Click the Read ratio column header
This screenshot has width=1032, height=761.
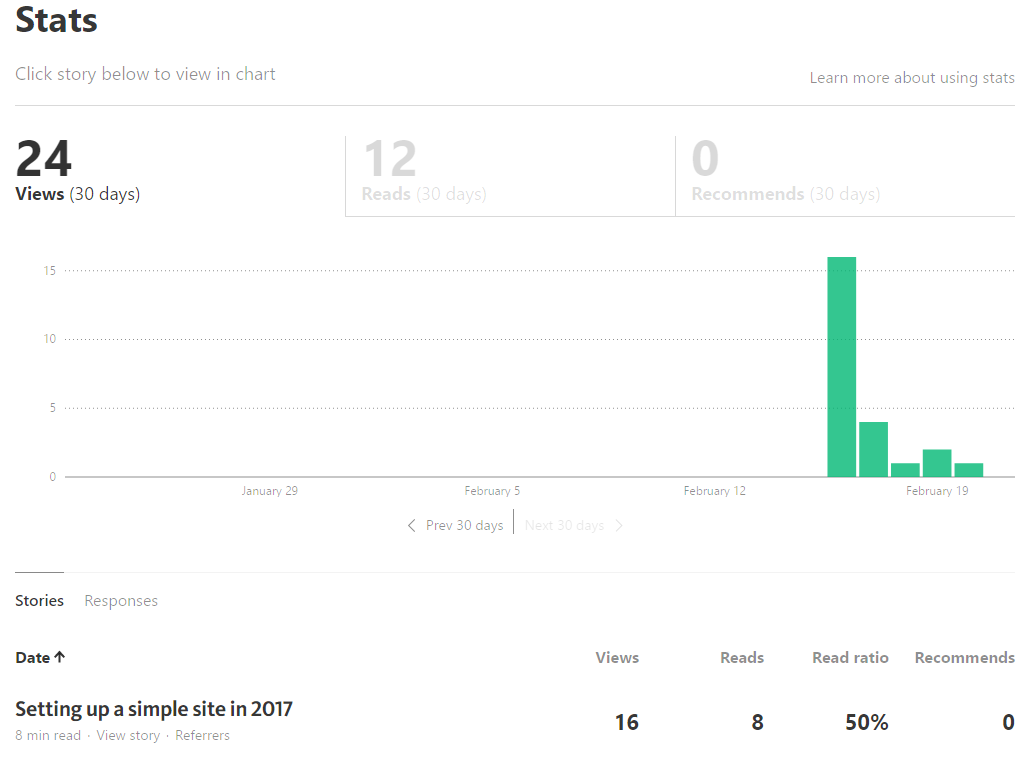coord(850,658)
